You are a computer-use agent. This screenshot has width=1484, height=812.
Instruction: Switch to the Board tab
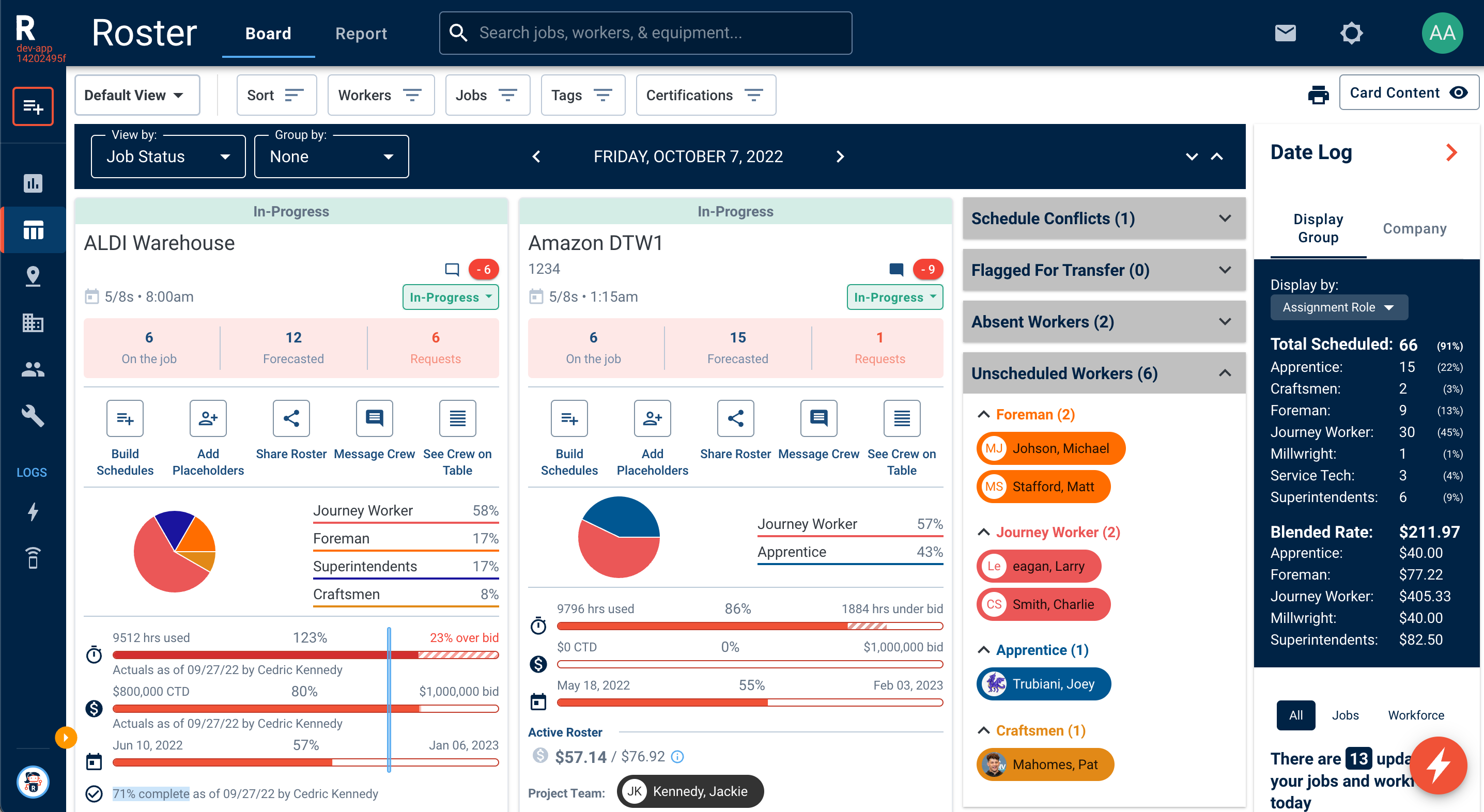click(x=268, y=34)
